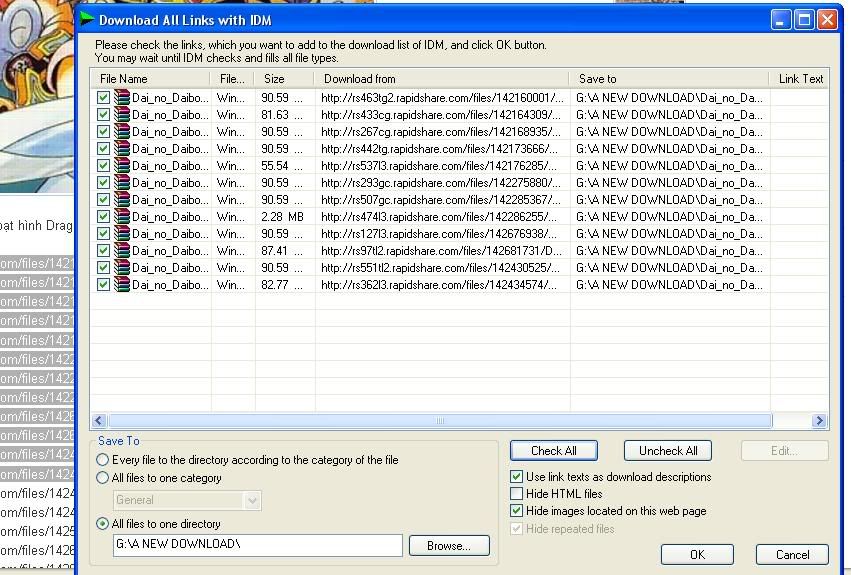Select the rs551tl2.rapidshare.com link text
This screenshot has width=851, height=575.
tap(440, 268)
